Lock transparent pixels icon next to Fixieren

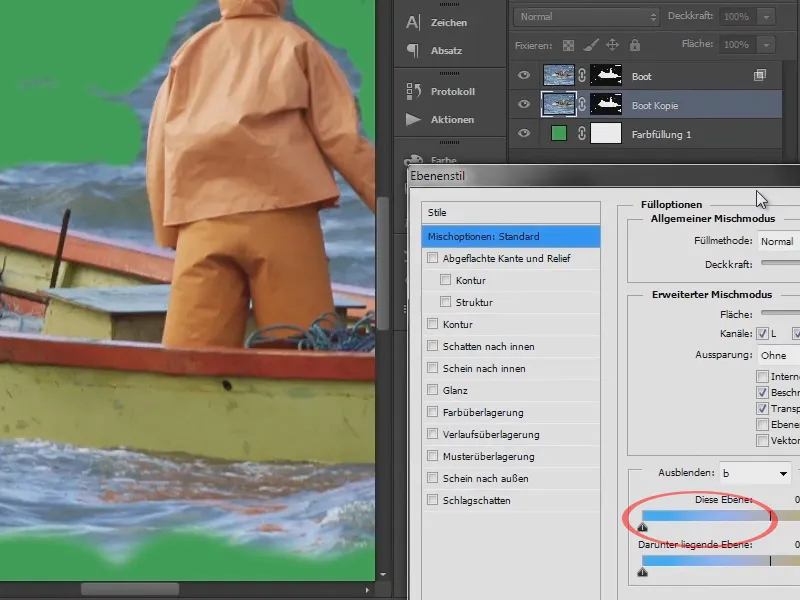tap(568, 45)
